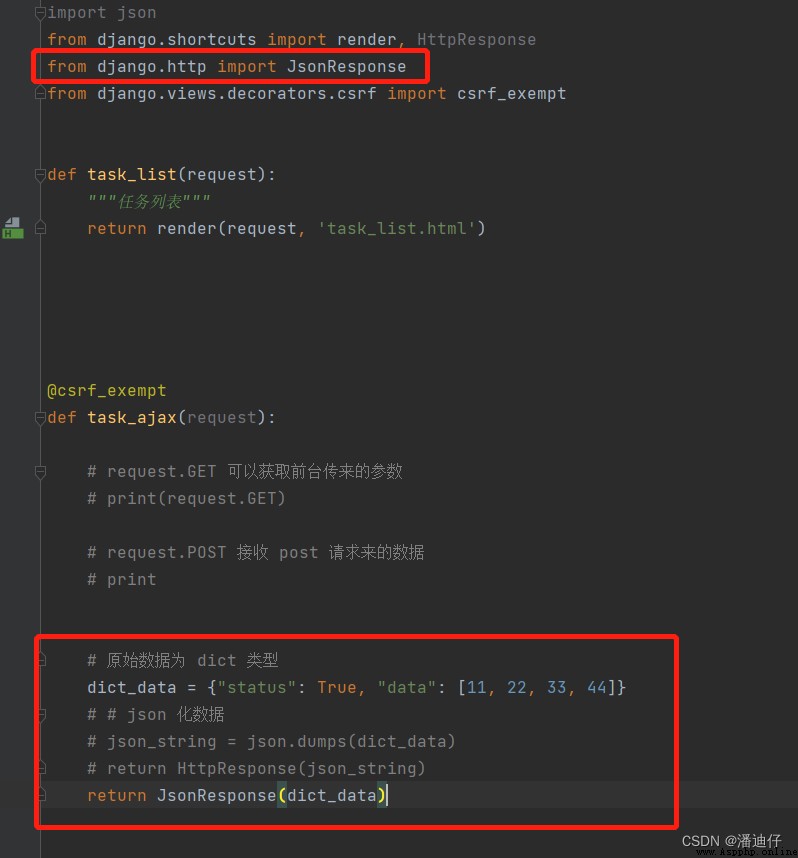Screen dimensions: 798x858
Task: Click the number 44 in the list
Action: (x=597, y=687)
